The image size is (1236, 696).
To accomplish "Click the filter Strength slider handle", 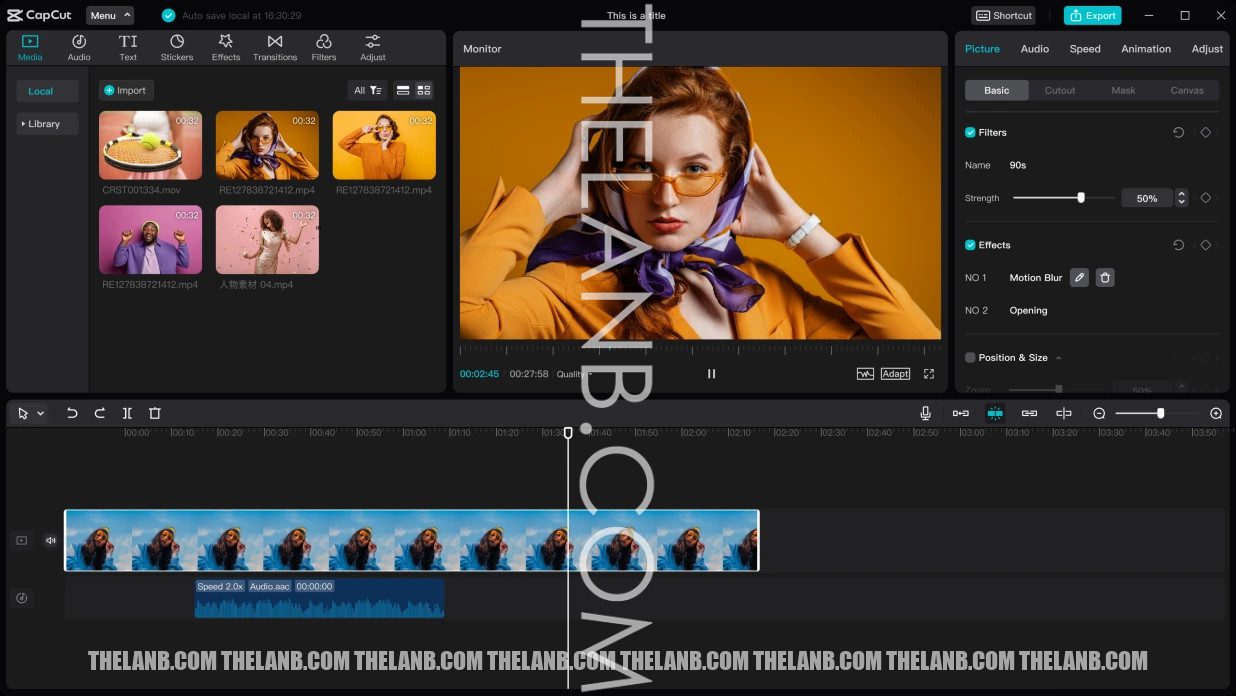I will [x=1081, y=198].
